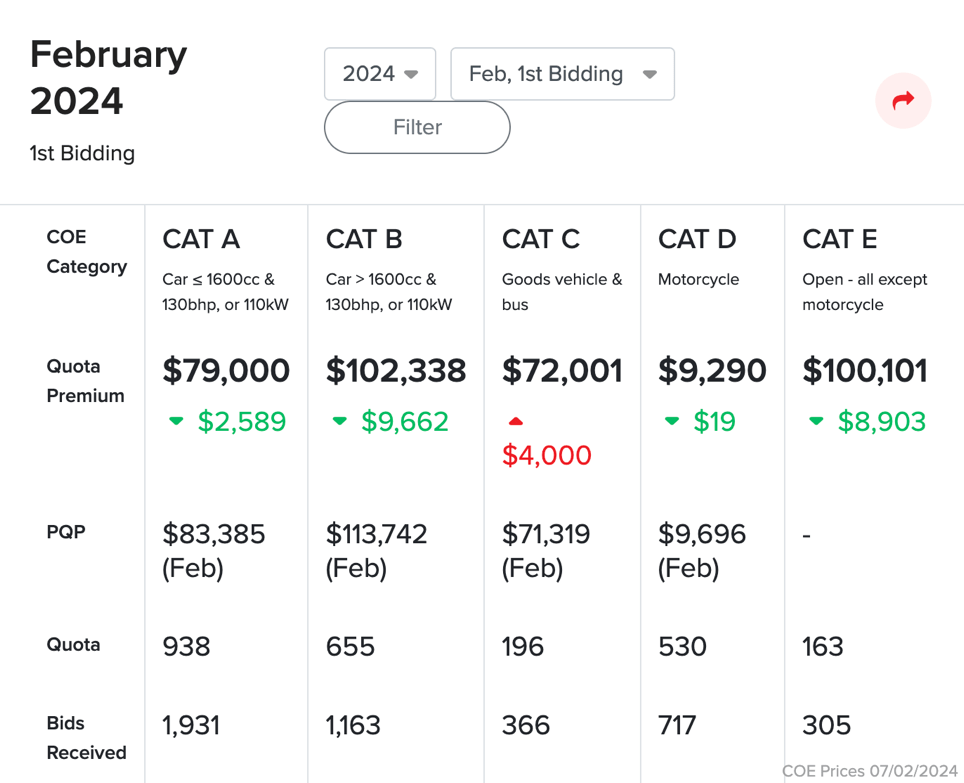Open the 2024 year dropdown
The width and height of the screenshot is (964, 783).
point(380,74)
